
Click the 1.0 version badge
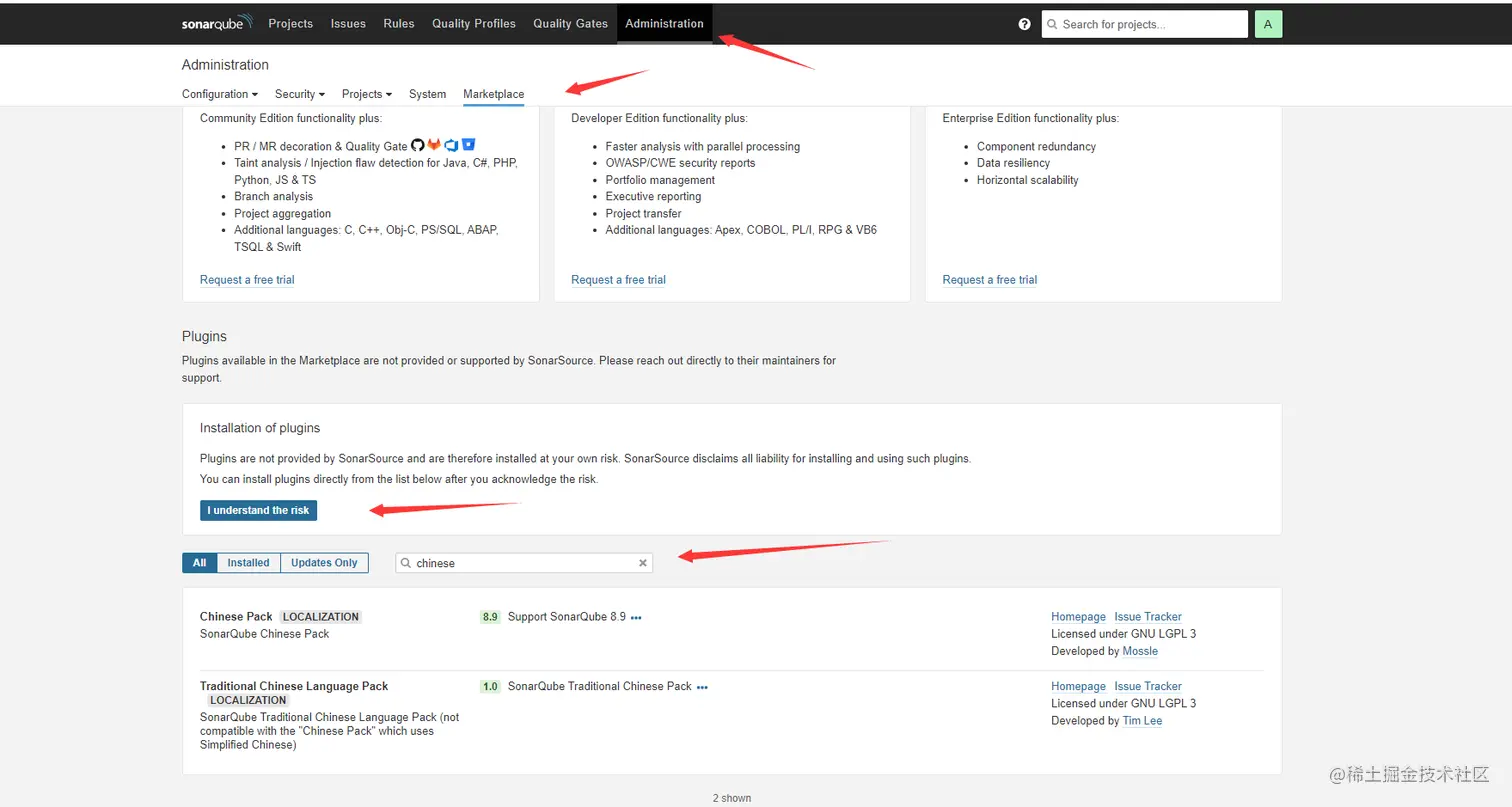[x=490, y=687]
